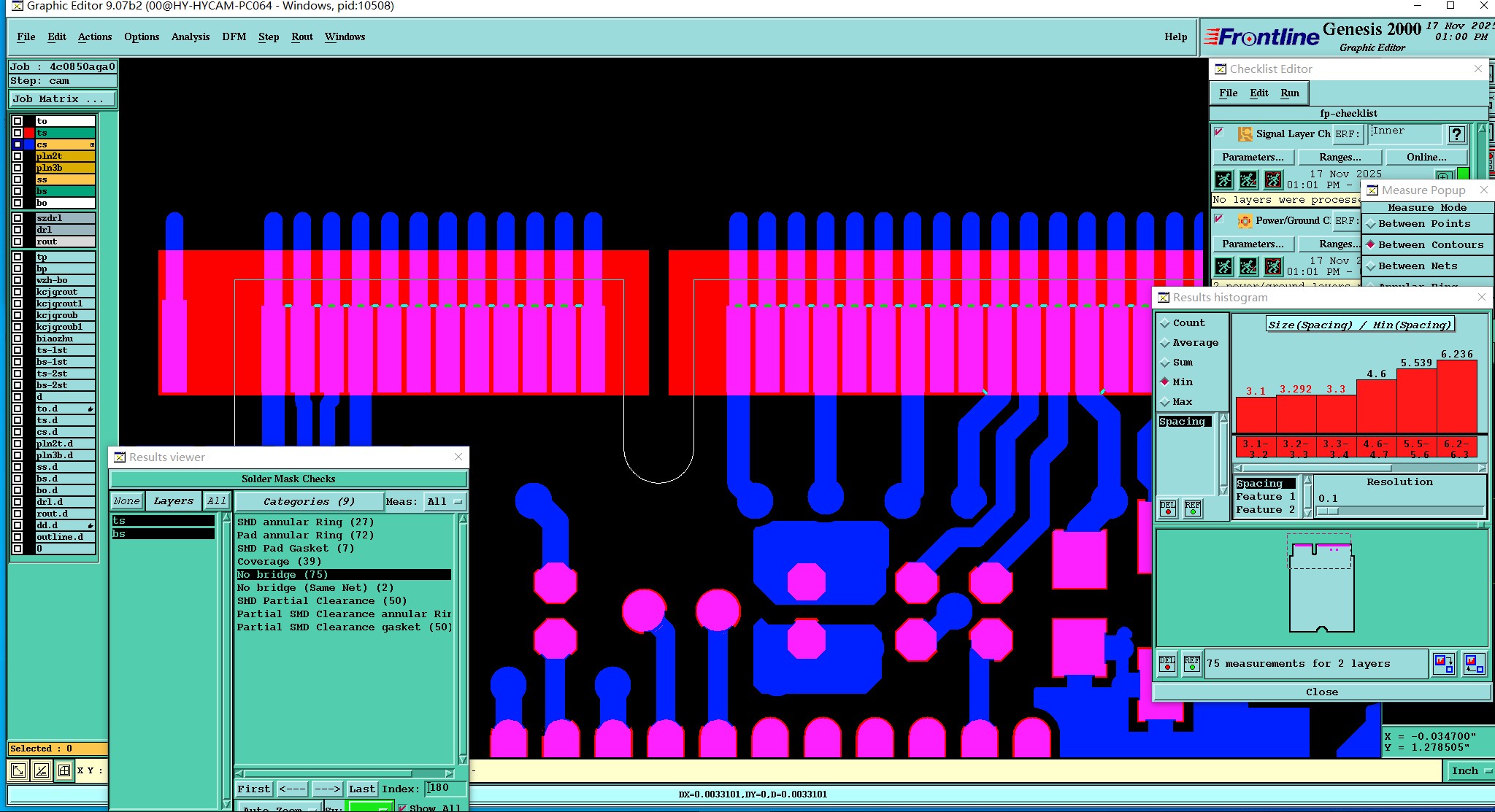This screenshot has height=812, width=1495.
Task: Click the Signal Layer Checks help question icon
Action: [1456, 134]
